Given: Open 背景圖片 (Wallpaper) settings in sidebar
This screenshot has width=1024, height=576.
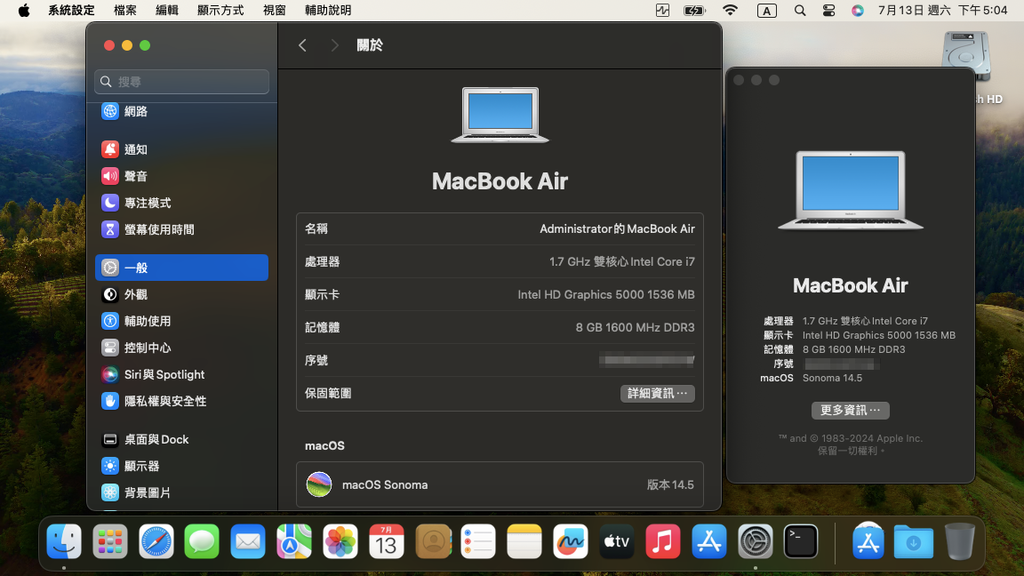Looking at the screenshot, I should point(182,493).
